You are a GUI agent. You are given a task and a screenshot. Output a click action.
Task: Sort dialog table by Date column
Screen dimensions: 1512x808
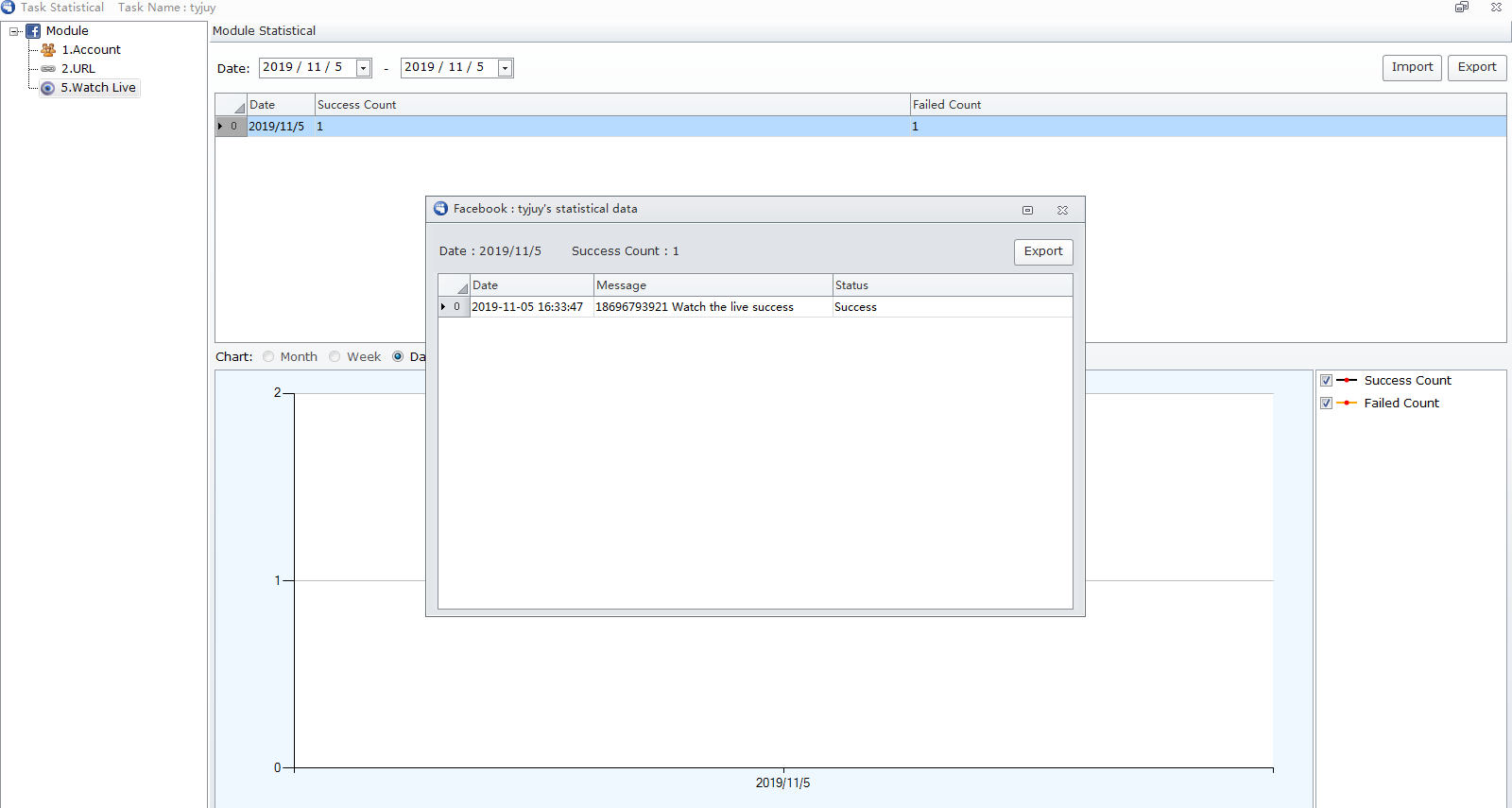(532, 285)
